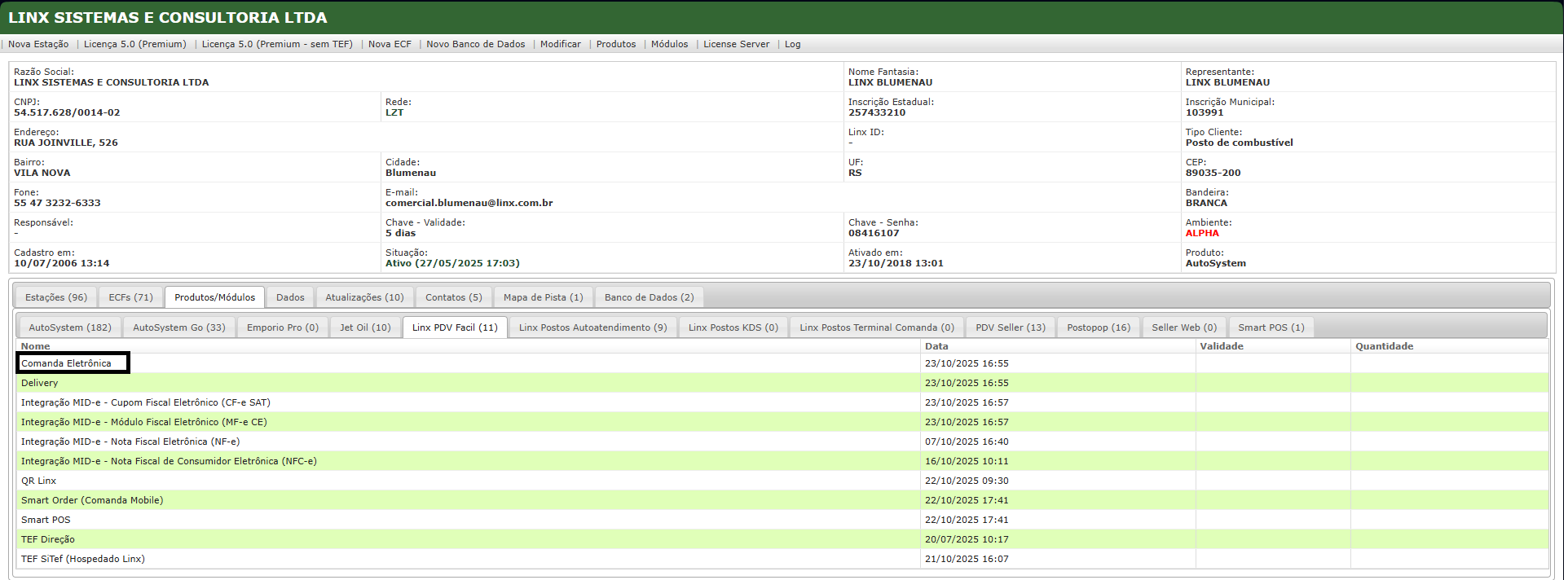Click date 21/10/2025 16:07

(x=967, y=559)
